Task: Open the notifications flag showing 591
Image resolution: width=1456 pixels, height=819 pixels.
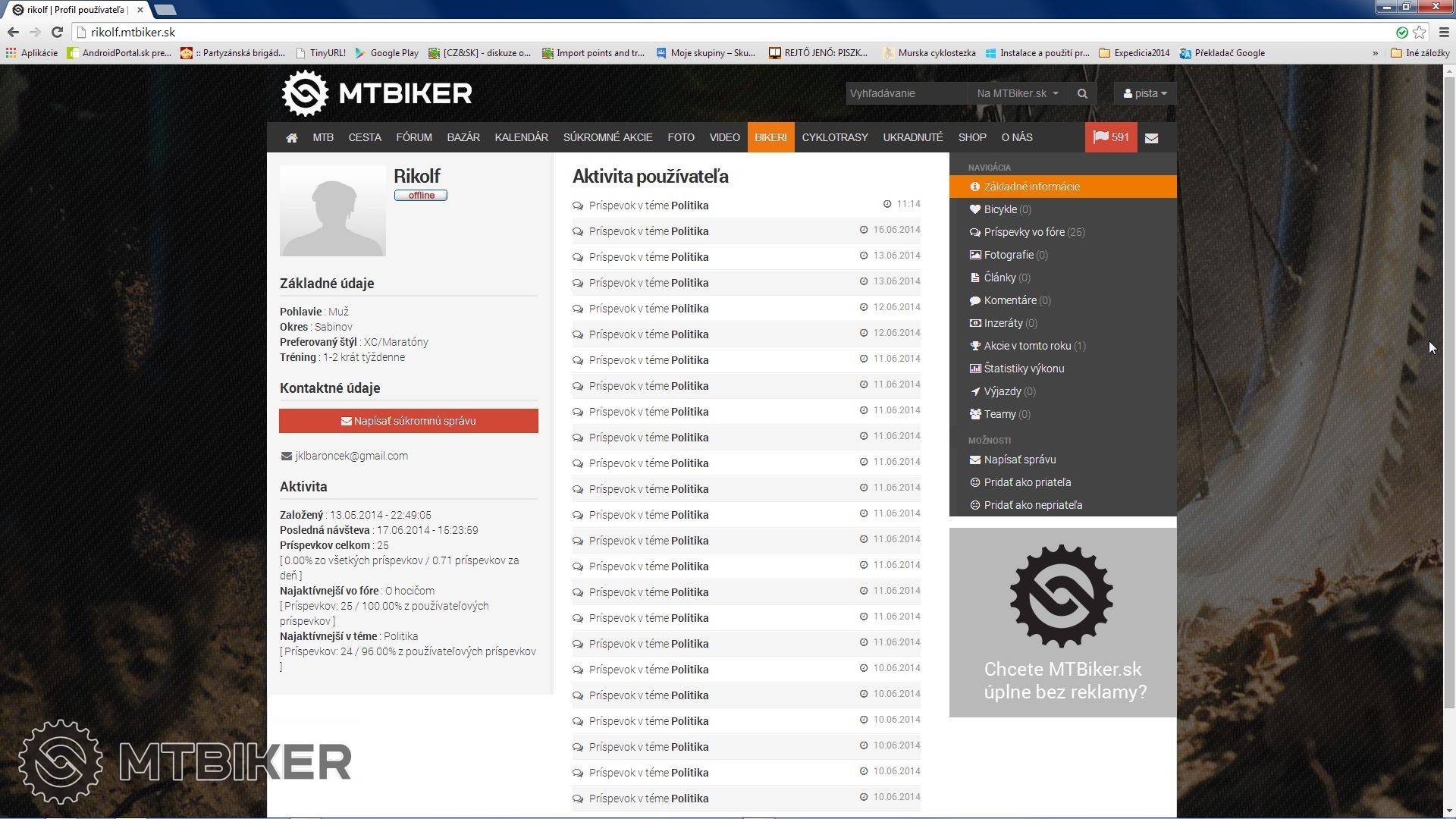Action: point(1111,137)
